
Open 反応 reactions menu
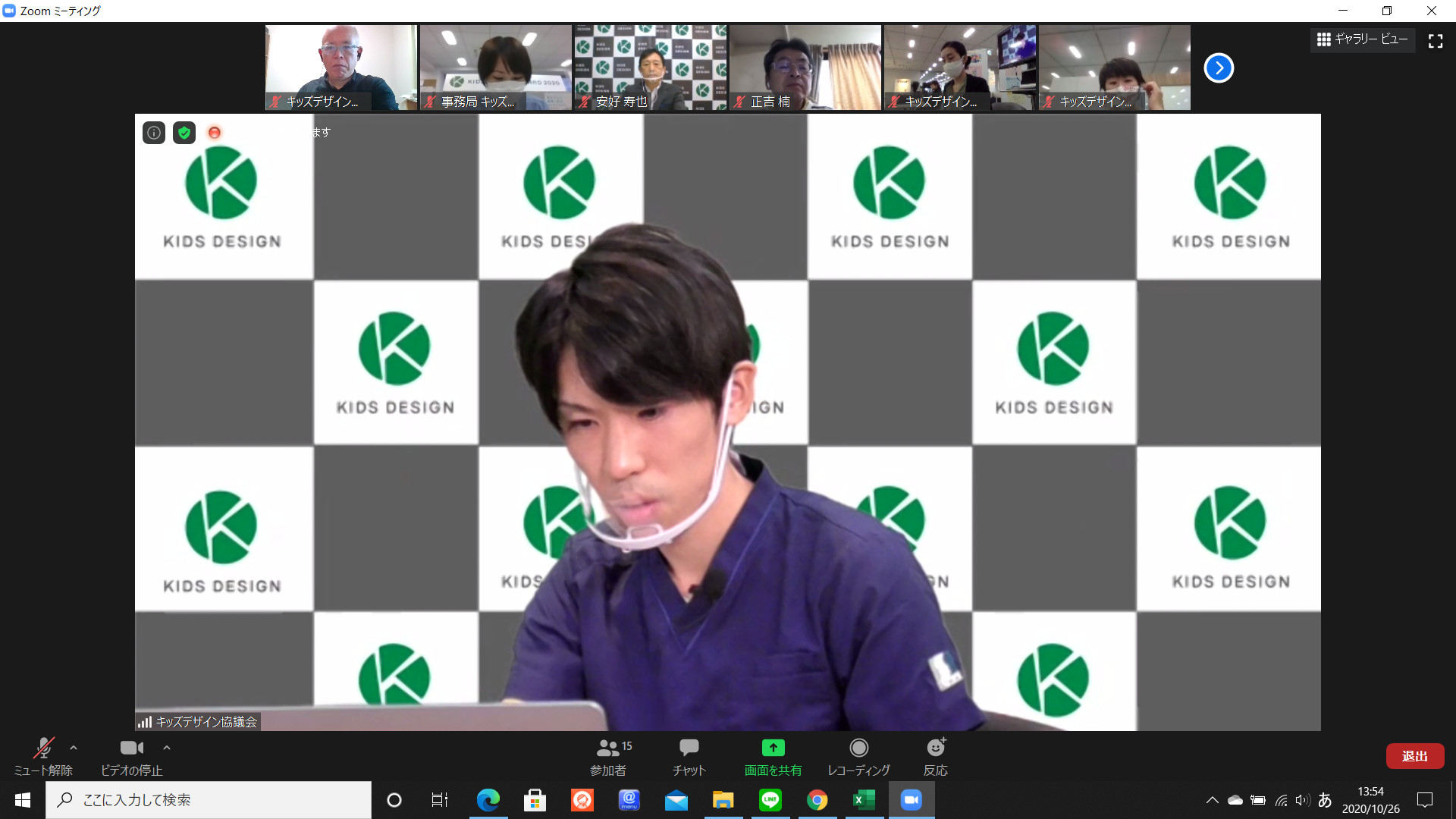click(x=936, y=757)
